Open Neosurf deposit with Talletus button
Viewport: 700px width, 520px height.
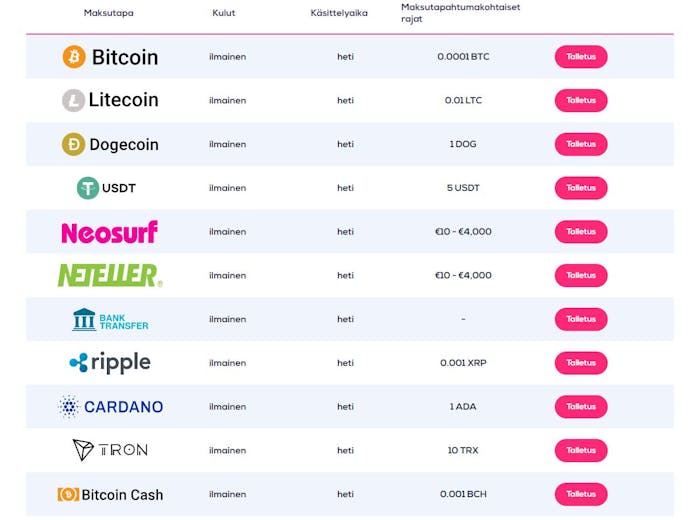click(x=581, y=232)
